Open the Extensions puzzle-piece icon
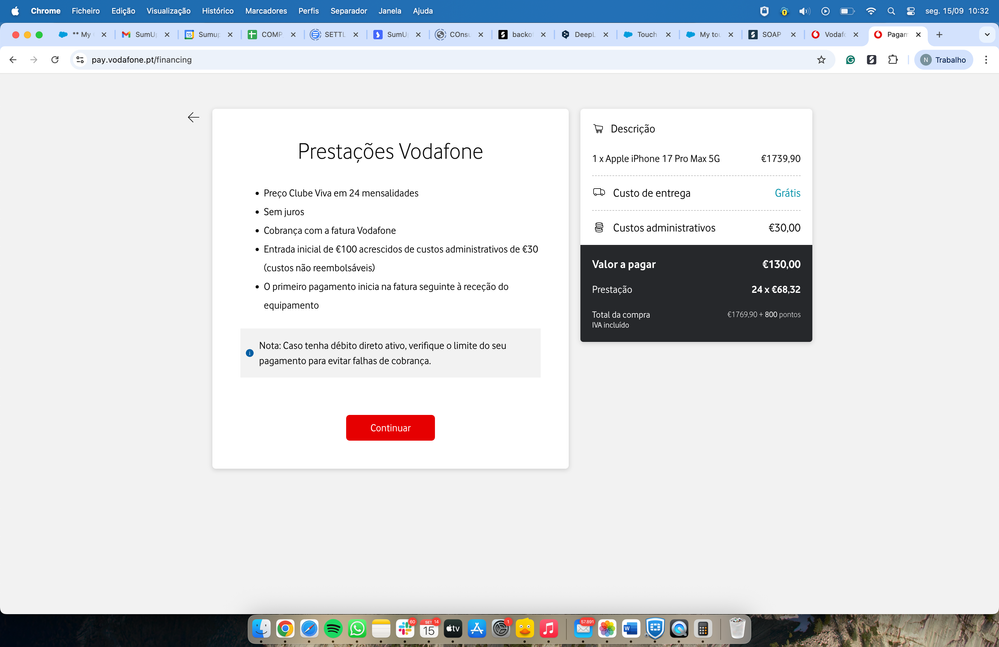The width and height of the screenshot is (999, 647). coord(892,60)
